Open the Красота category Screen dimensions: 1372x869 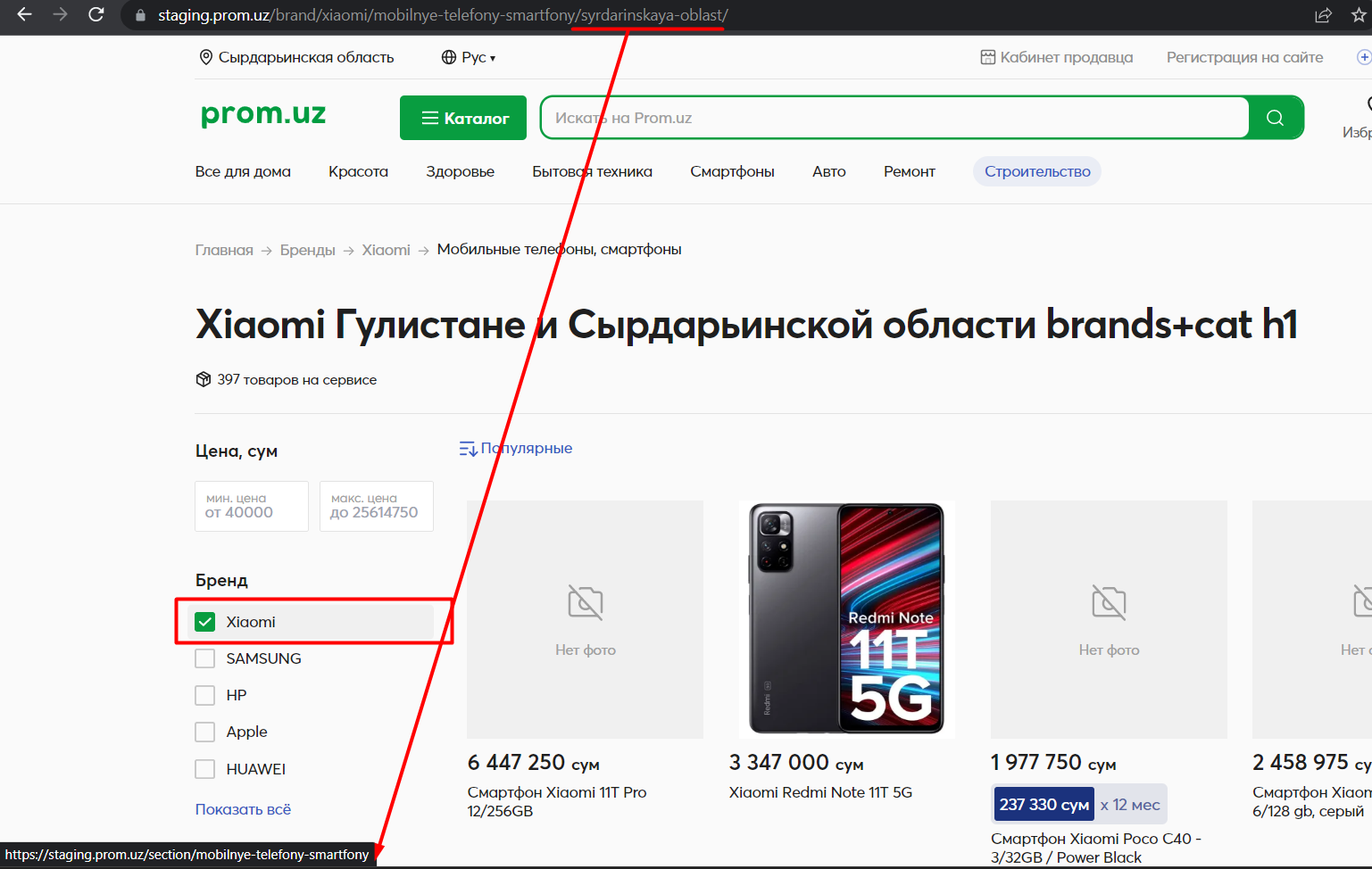tap(358, 171)
